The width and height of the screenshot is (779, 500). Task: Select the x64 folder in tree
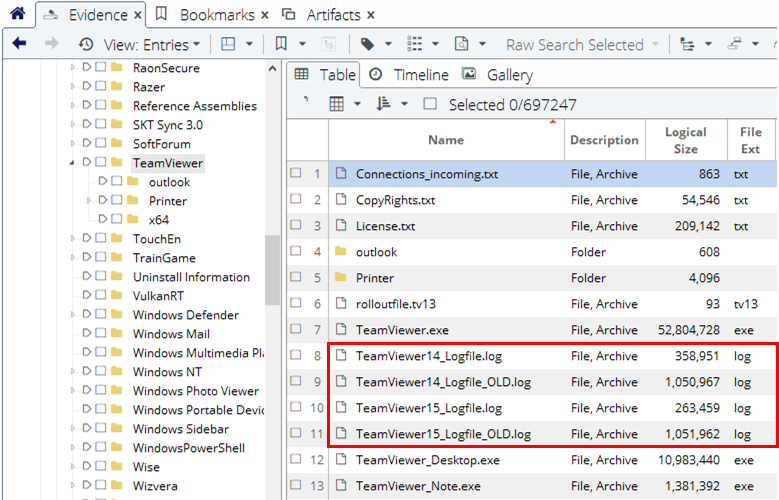158,220
